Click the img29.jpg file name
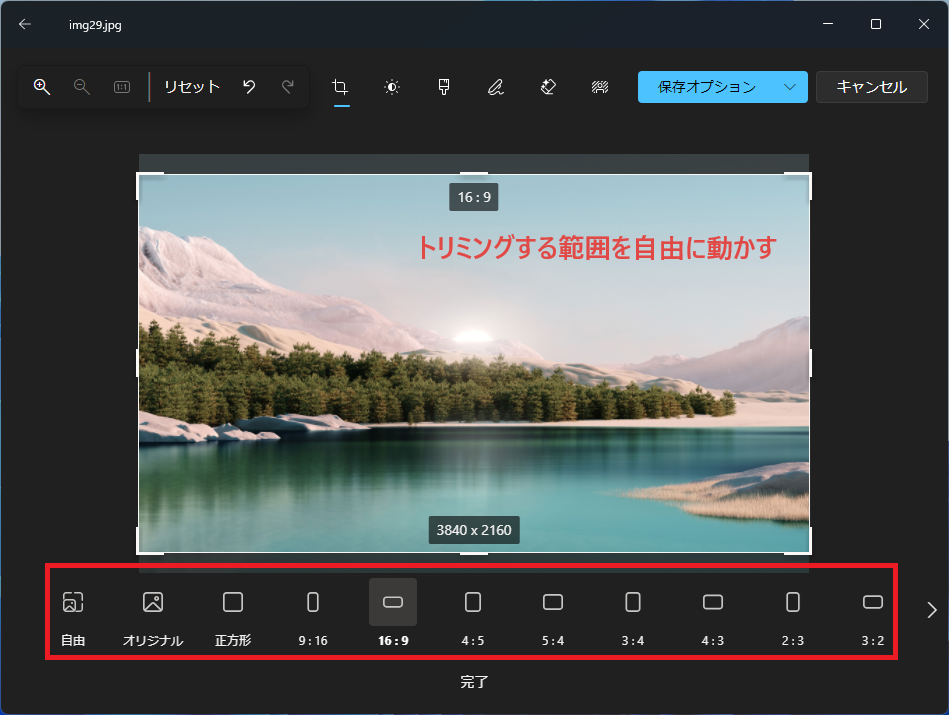Viewport: 949px width, 715px height. pyautogui.click(x=95, y=25)
